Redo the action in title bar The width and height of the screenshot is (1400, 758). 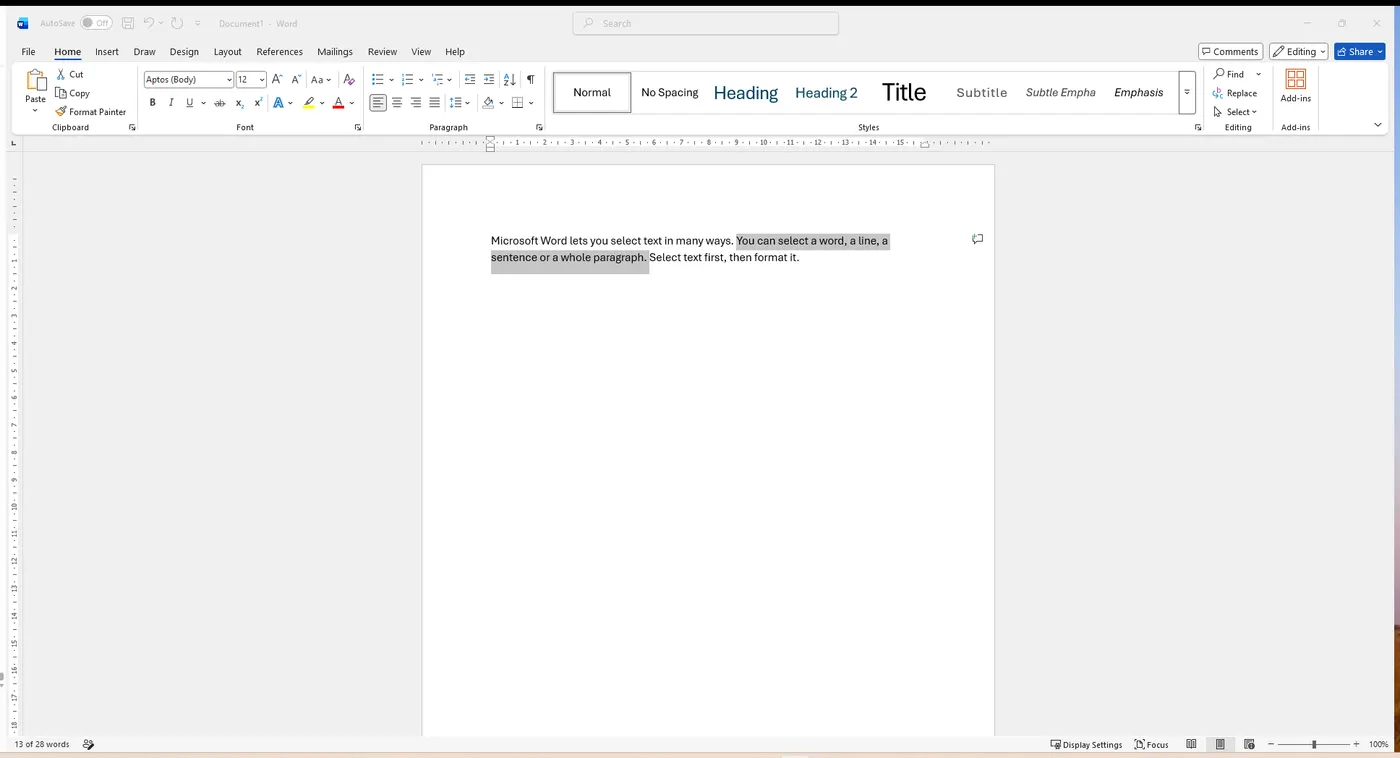[x=177, y=23]
